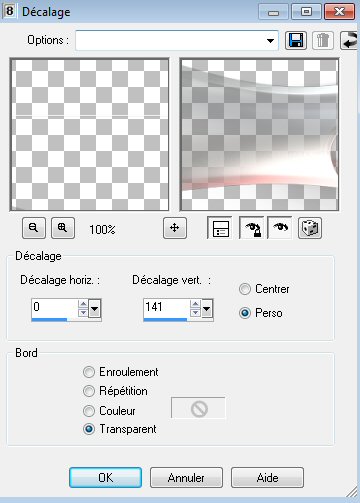Confirm with the OK button
The width and height of the screenshot is (360, 503).
tap(106, 478)
